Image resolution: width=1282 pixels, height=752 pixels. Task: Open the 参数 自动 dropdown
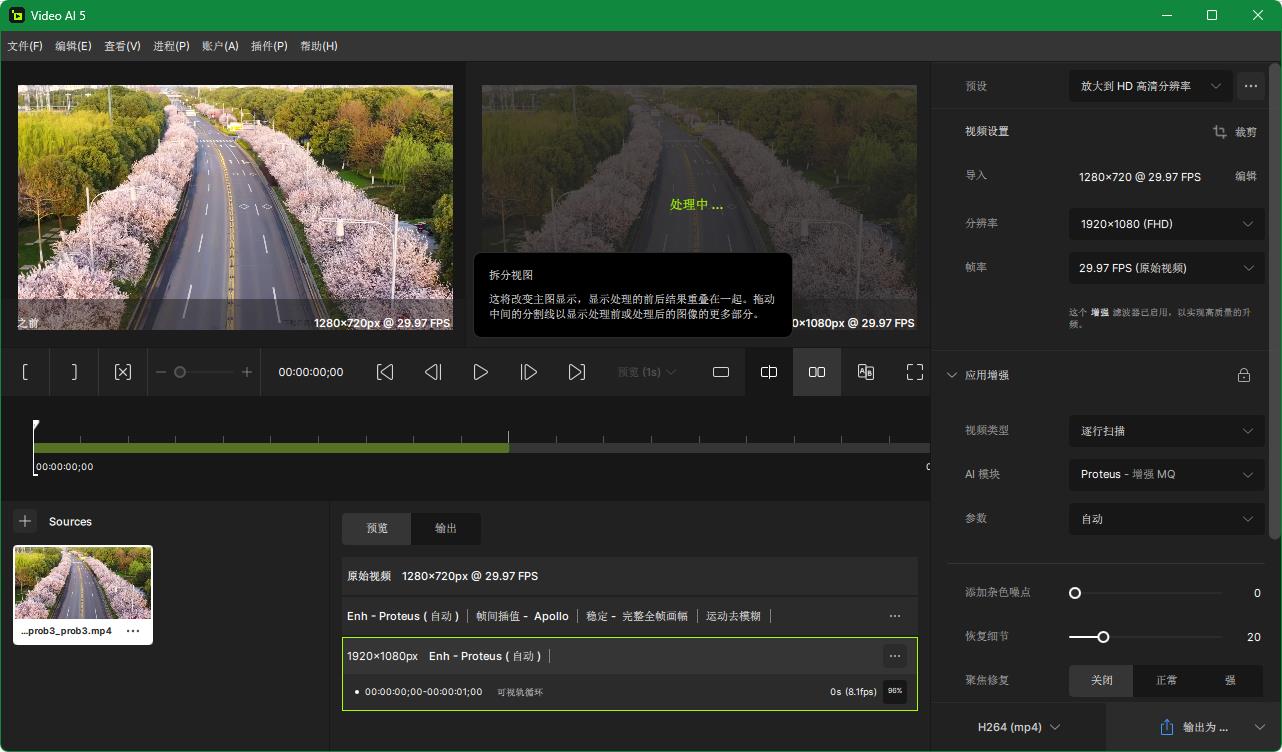click(1166, 519)
